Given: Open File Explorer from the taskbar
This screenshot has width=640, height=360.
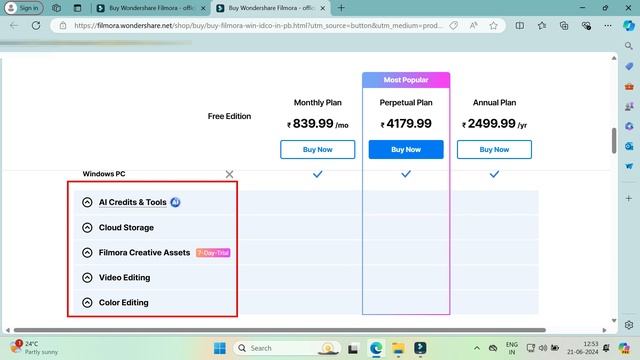Looking at the screenshot, I should (x=398, y=348).
